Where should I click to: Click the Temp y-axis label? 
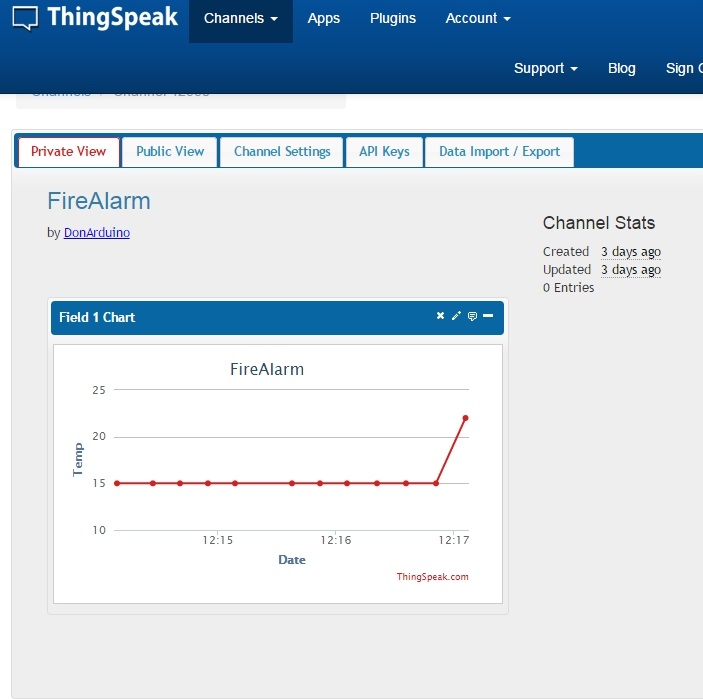coord(78,460)
